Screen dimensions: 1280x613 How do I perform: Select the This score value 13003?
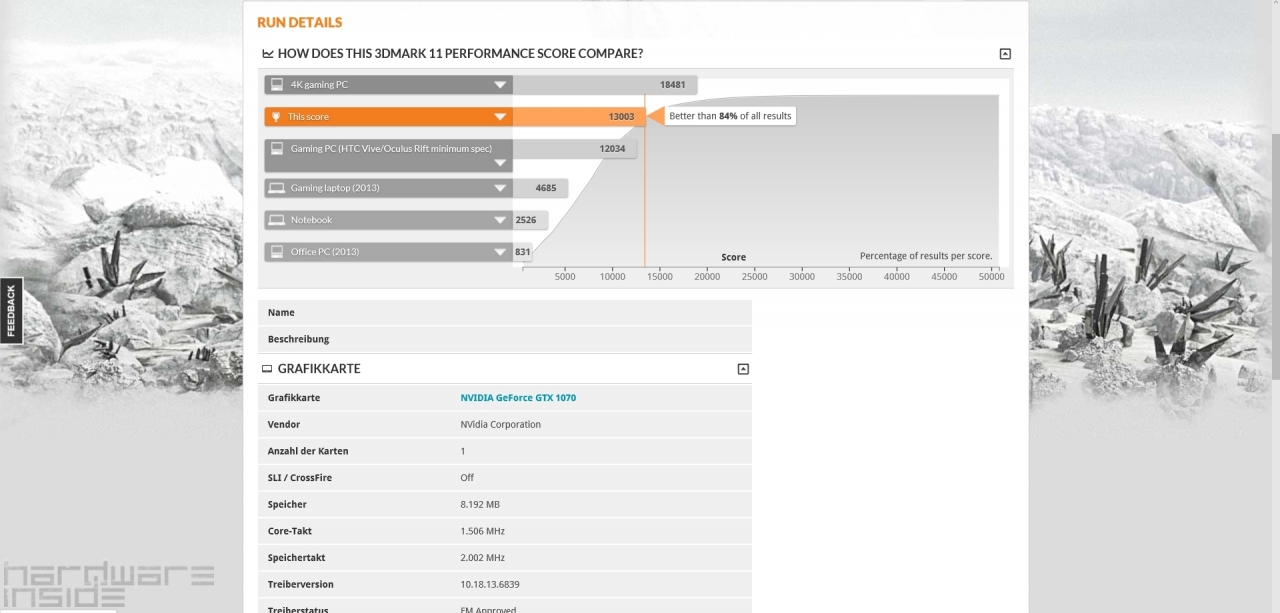pyautogui.click(x=621, y=117)
